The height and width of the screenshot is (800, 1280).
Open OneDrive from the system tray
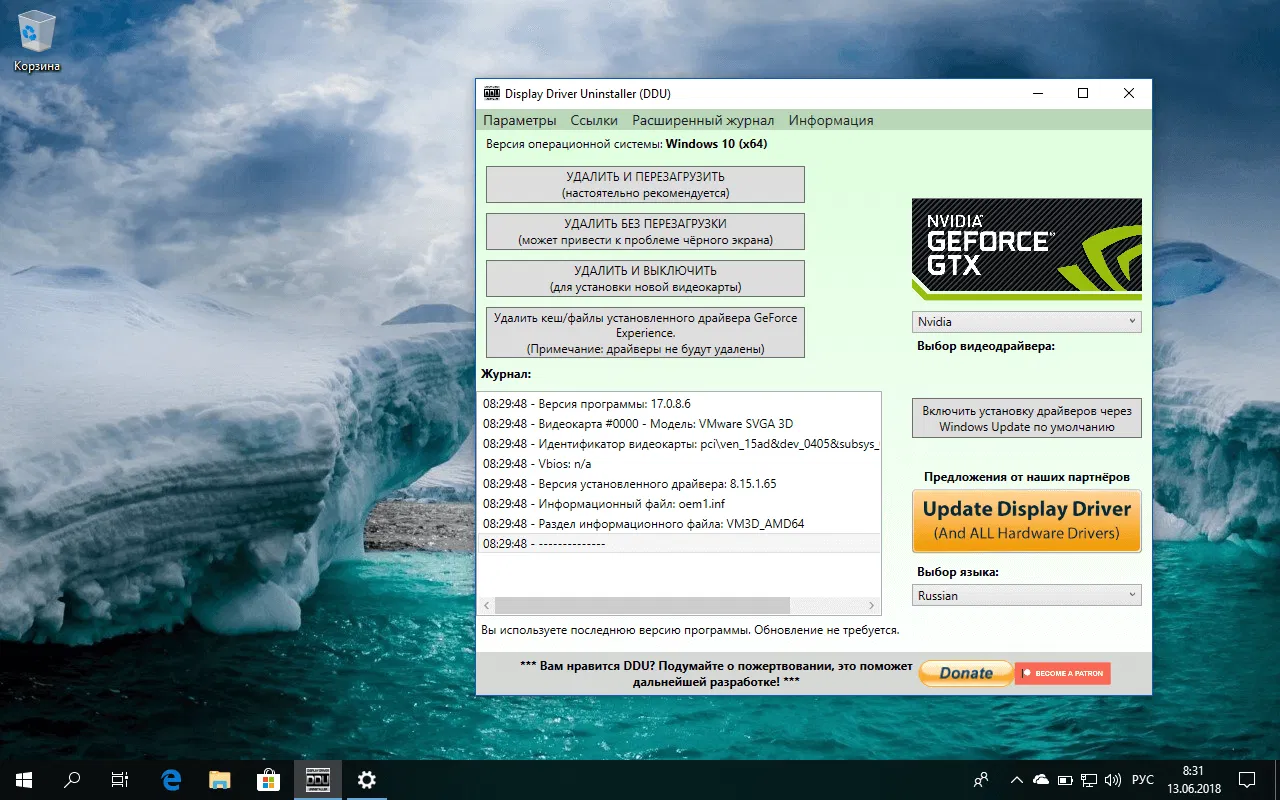point(1041,779)
